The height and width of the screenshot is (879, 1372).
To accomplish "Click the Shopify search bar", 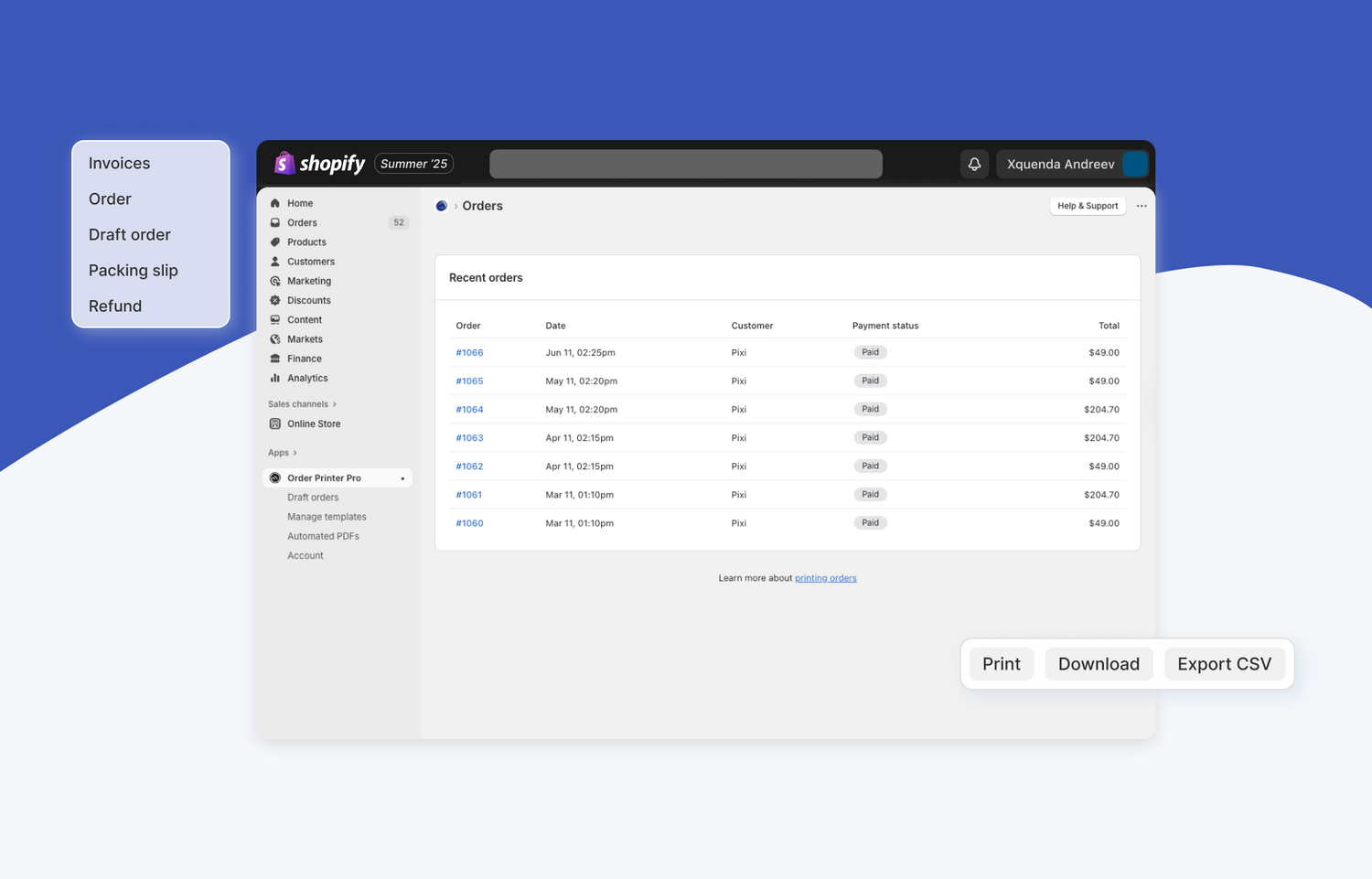I will (685, 164).
